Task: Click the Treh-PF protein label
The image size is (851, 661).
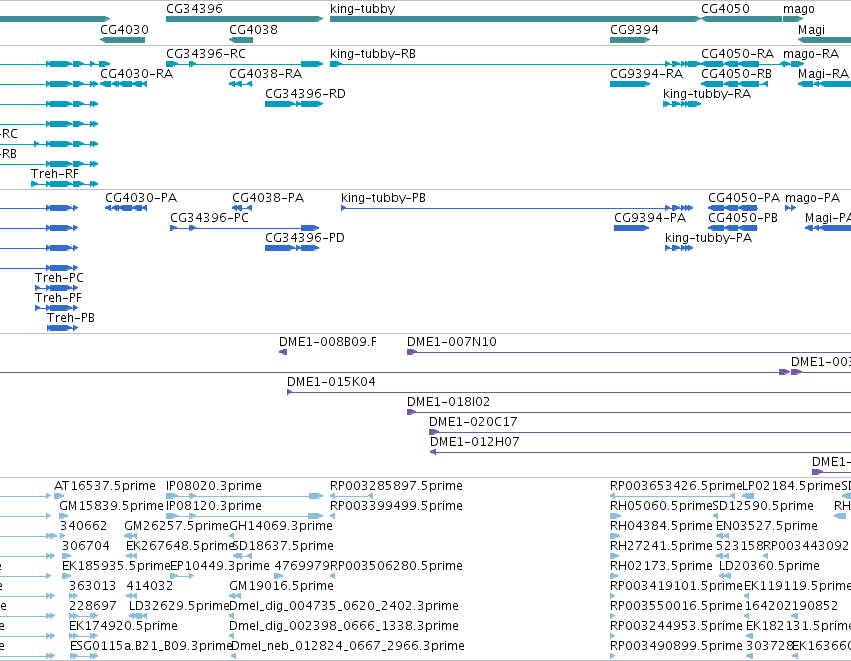Action: point(58,298)
